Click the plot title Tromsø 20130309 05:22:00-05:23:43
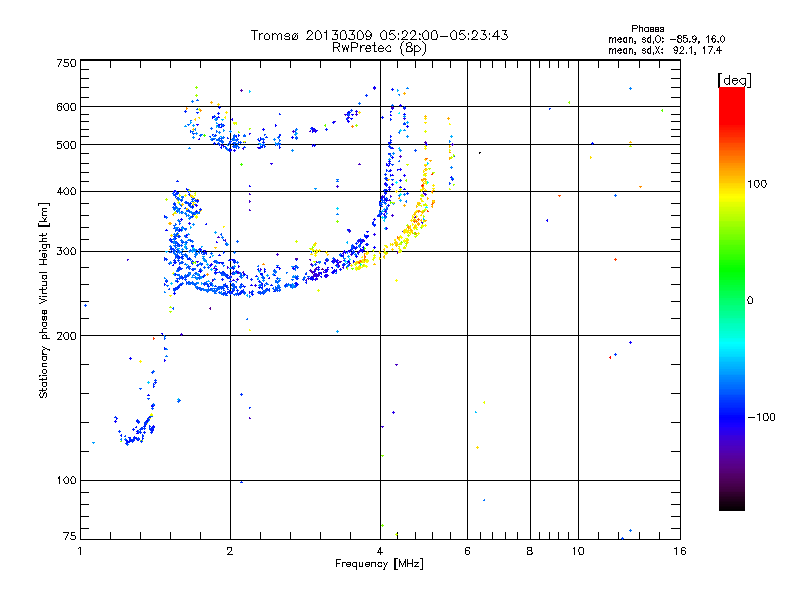This screenshot has width=800, height=600. (379, 35)
